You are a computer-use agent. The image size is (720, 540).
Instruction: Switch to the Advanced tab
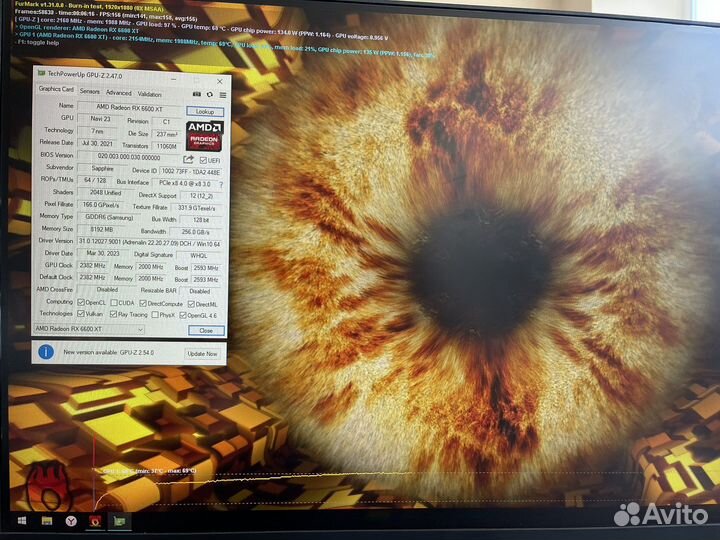[118, 93]
